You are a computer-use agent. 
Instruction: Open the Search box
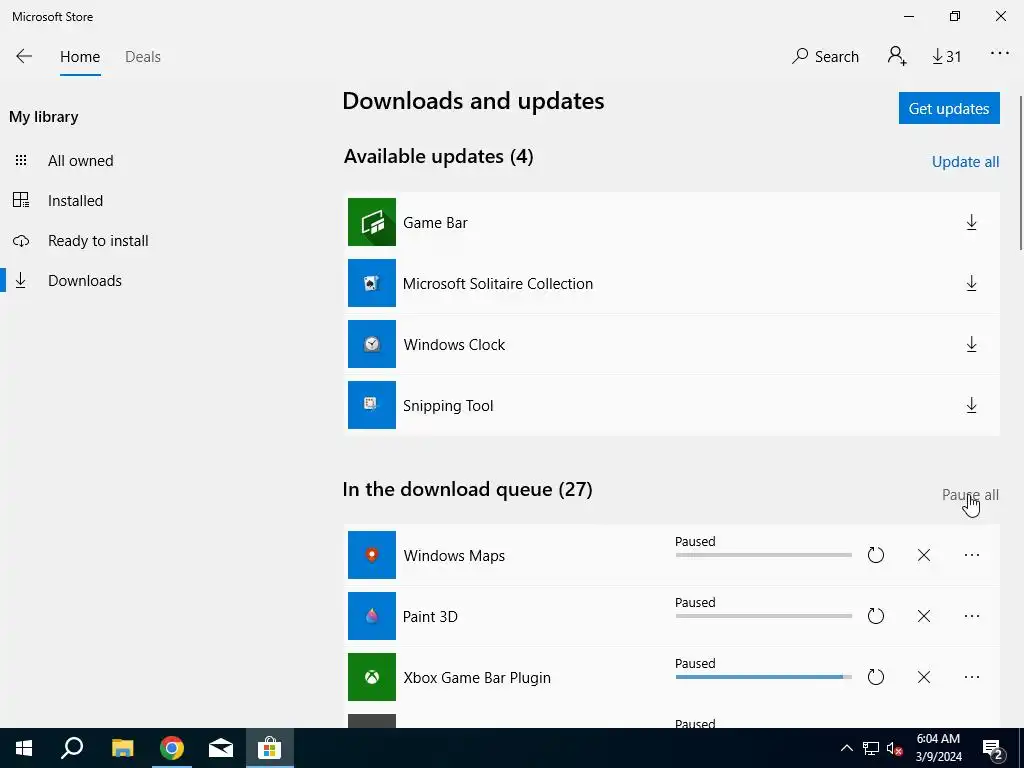click(825, 56)
